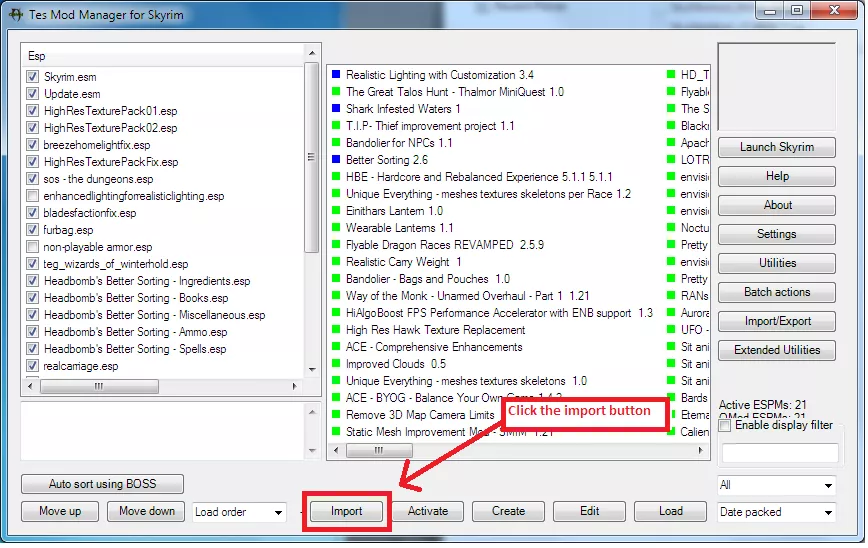868x548 pixels.
Task: Click the Esp column header
Action: pyautogui.click(x=164, y=56)
